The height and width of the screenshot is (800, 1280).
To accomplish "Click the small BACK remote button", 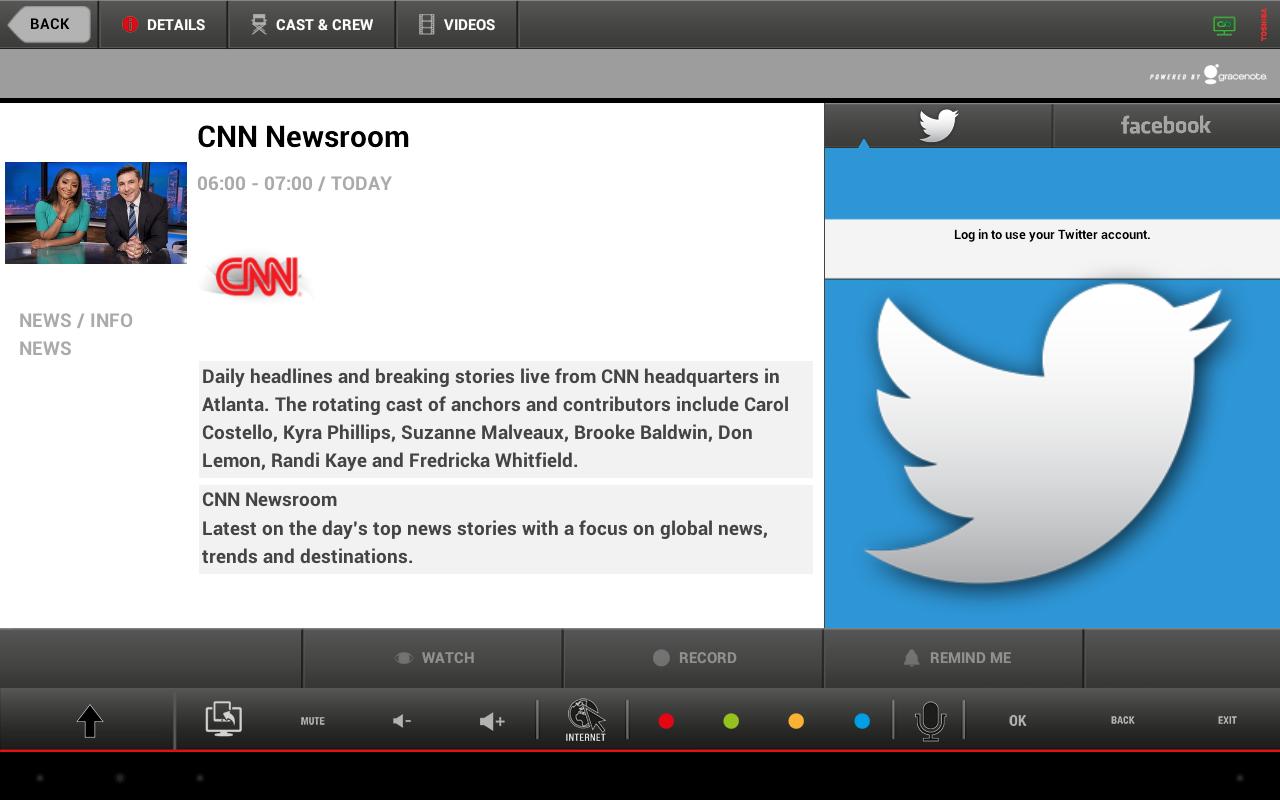I will pos(1123,720).
